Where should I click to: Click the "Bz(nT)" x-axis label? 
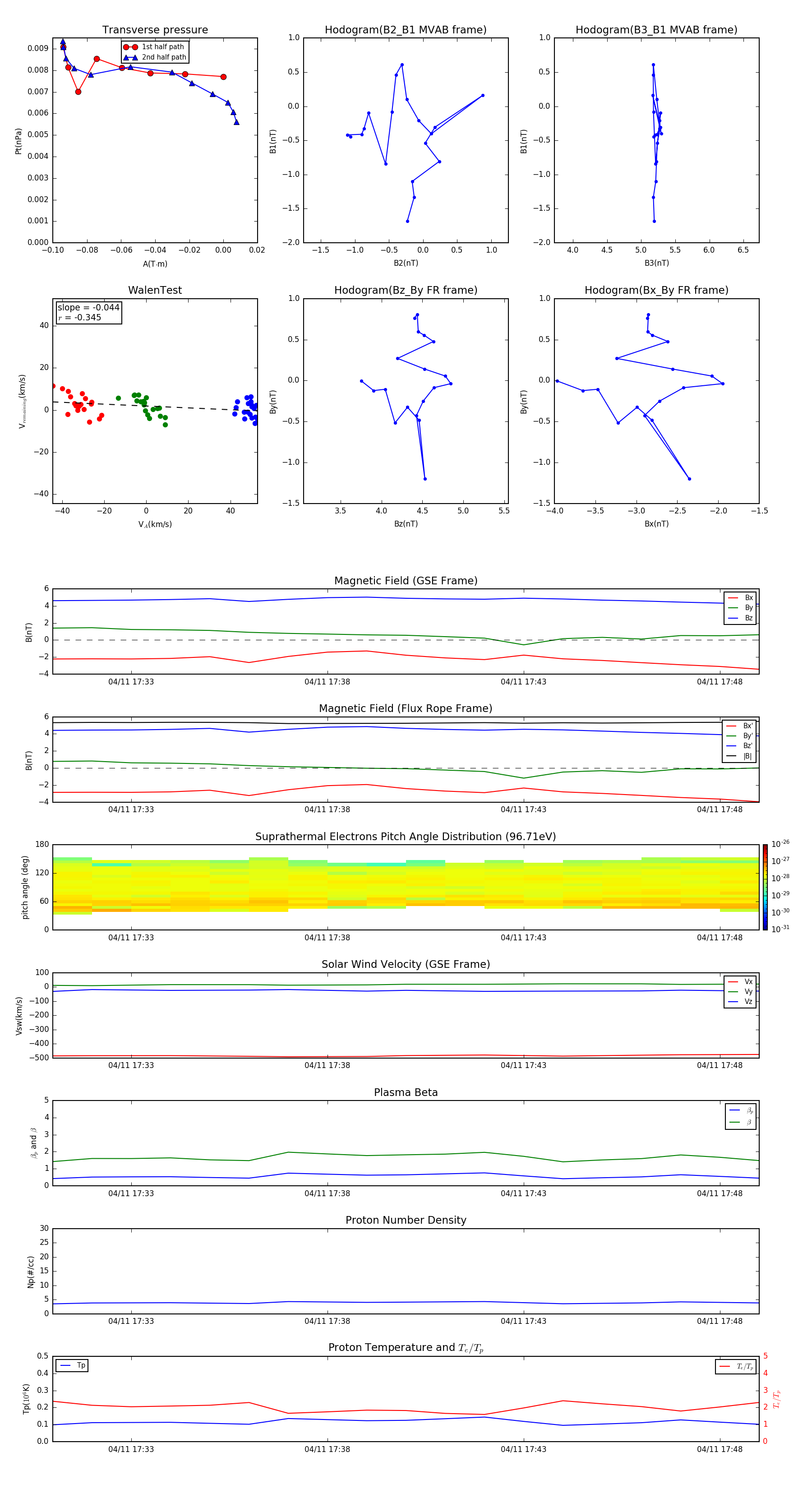pyautogui.click(x=406, y=524)
